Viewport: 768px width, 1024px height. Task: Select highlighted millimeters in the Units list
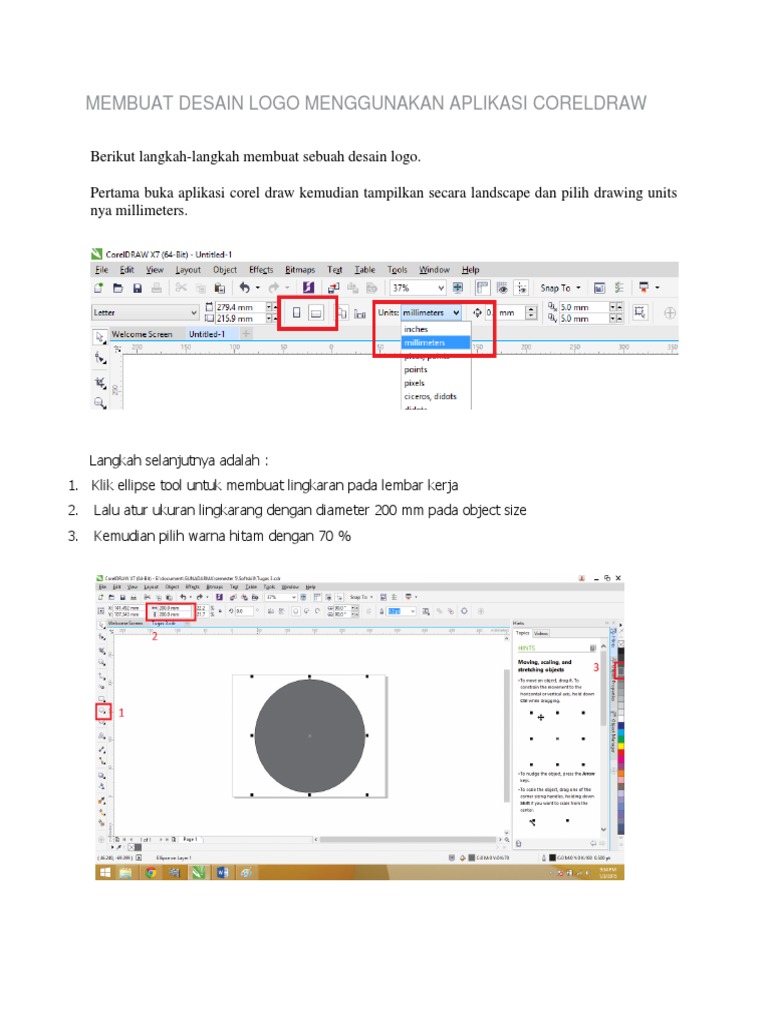(x=436, y=343)
